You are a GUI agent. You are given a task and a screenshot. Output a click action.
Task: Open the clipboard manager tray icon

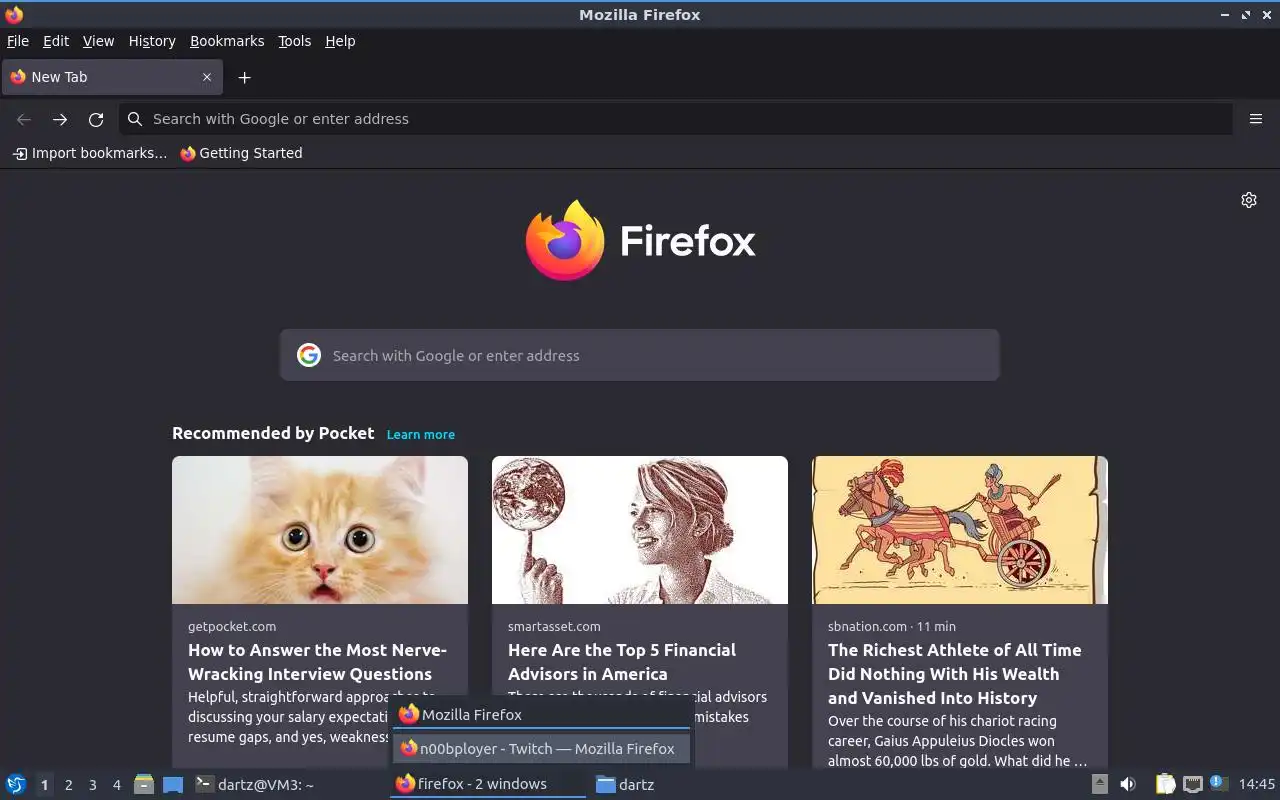[1165, 784]
